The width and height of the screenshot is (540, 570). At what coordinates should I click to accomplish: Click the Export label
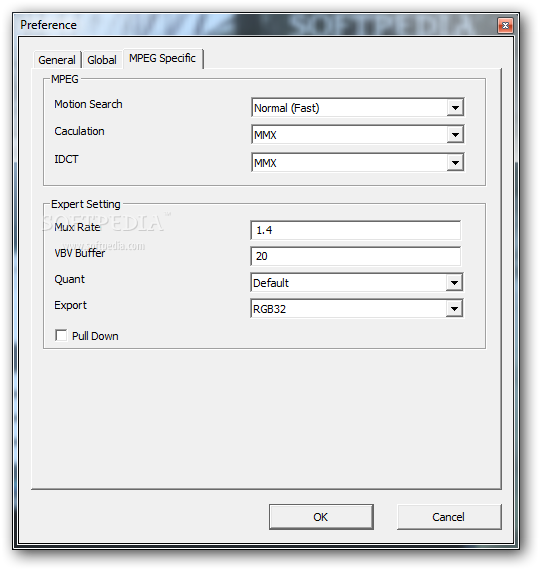[71, 305]
